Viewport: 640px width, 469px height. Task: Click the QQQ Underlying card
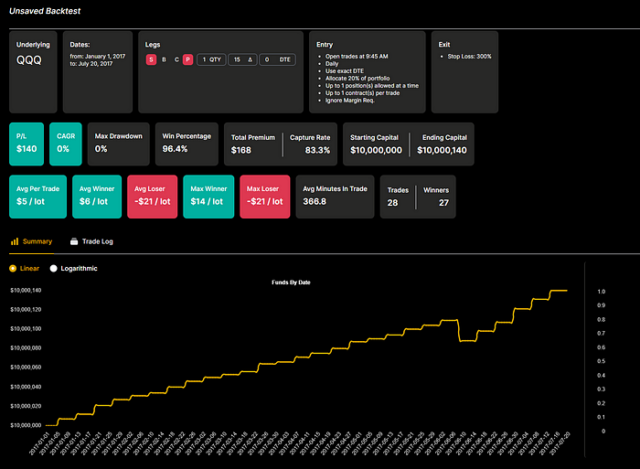pyautogui.click(x=33, y=72)
